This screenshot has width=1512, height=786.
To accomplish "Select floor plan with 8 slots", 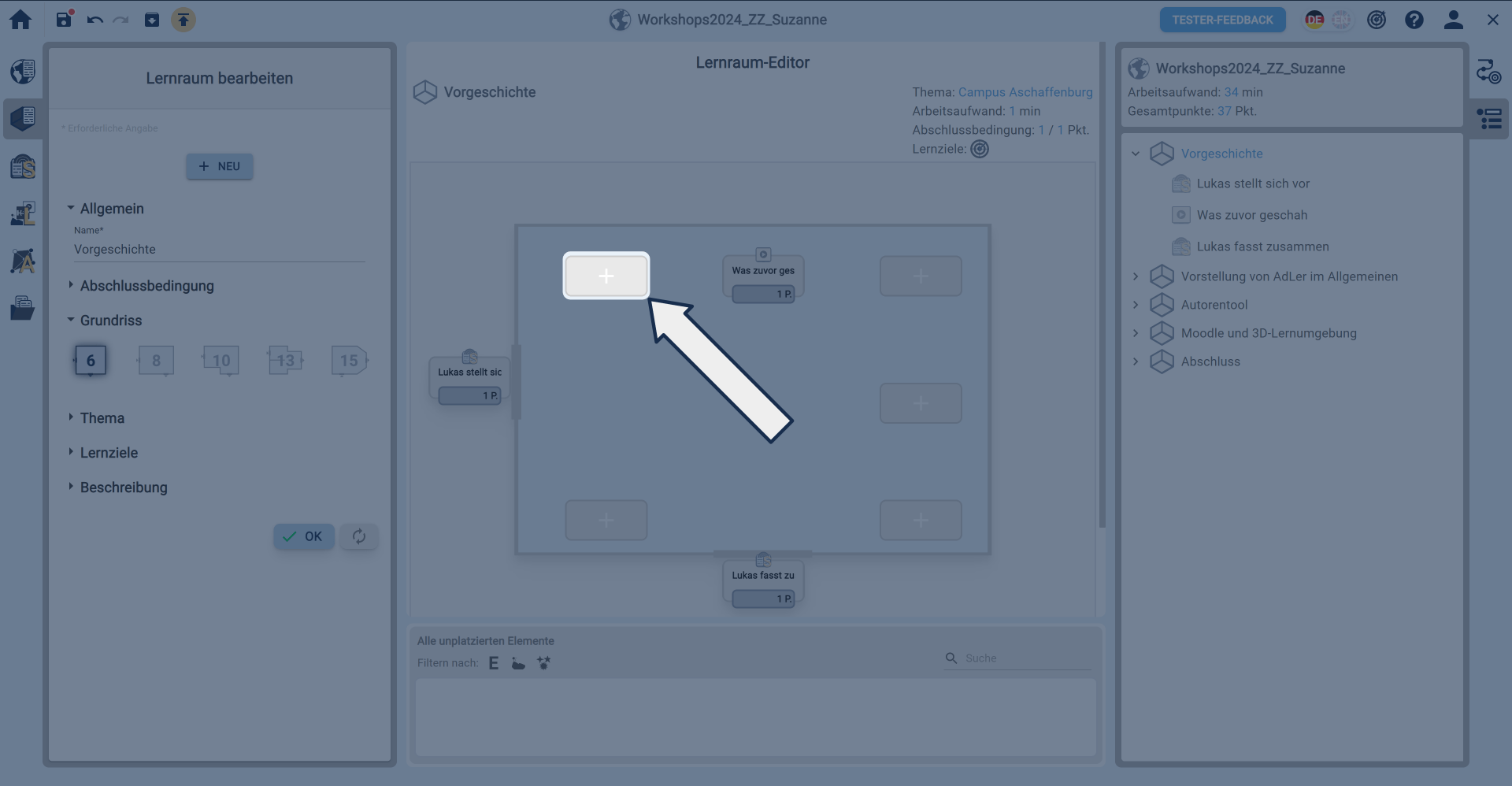I will 156,361.
